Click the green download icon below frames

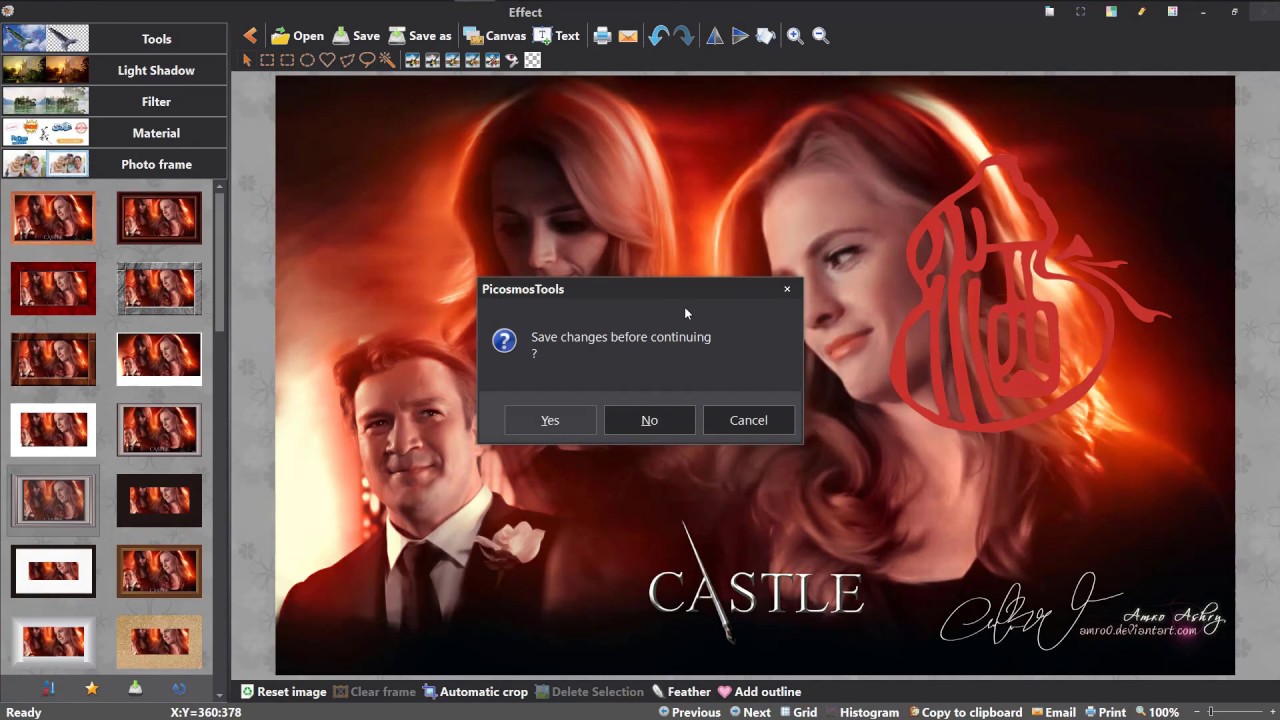[135, 688]
